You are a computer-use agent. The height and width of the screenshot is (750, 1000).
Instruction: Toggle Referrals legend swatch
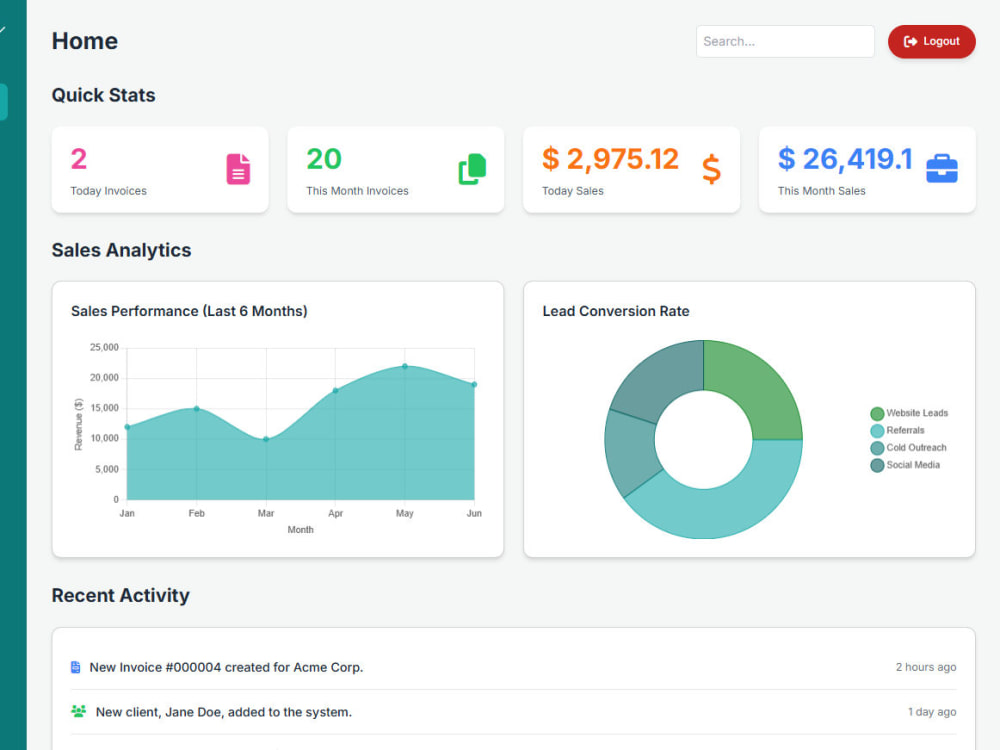877,430
